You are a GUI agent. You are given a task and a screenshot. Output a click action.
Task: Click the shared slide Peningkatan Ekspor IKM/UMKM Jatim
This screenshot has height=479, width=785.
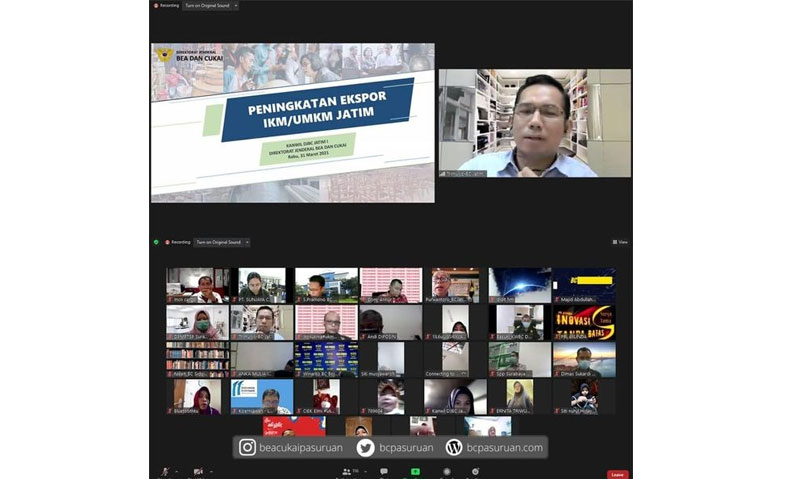click(x=292, y=122)
